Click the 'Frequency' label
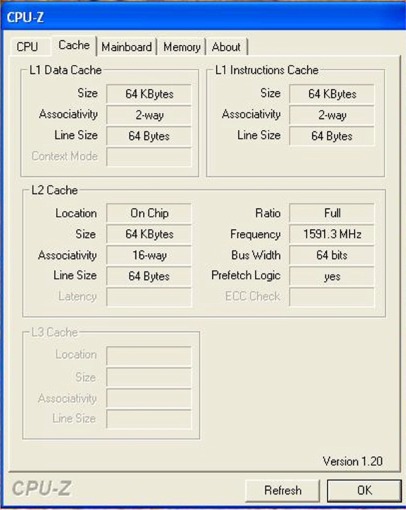 click(255, 234)
